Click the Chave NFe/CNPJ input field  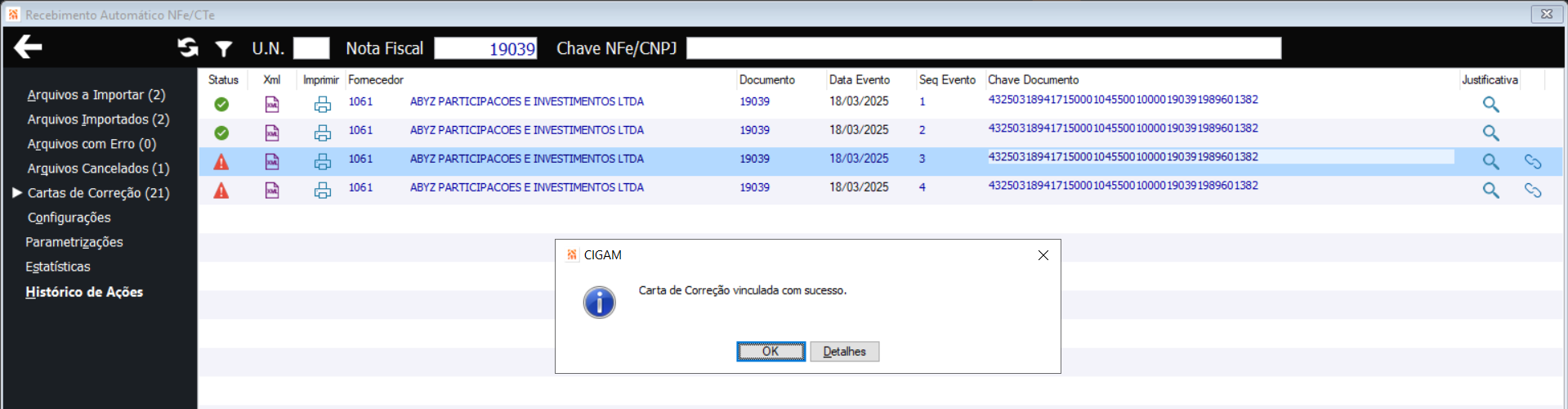[x=984, y=48]
